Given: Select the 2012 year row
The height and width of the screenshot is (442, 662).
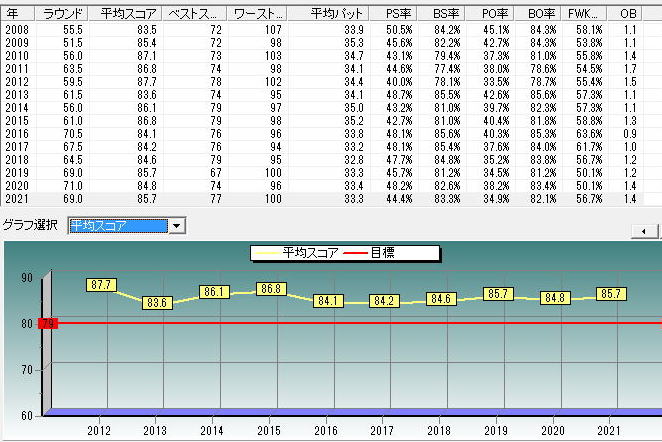Looking at the screenshot, I should [x=321, y=82].
